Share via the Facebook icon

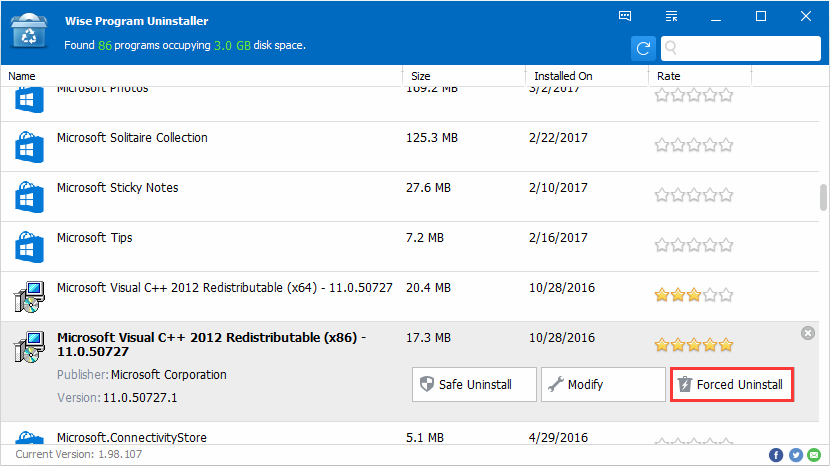(x=776, y=454)
